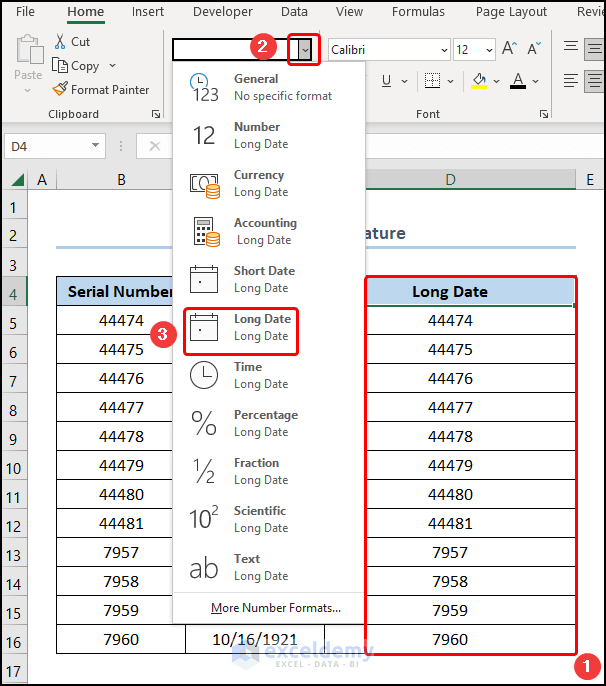Expand the underline style arrow
The image size is (606, 686).
(404, 81)
